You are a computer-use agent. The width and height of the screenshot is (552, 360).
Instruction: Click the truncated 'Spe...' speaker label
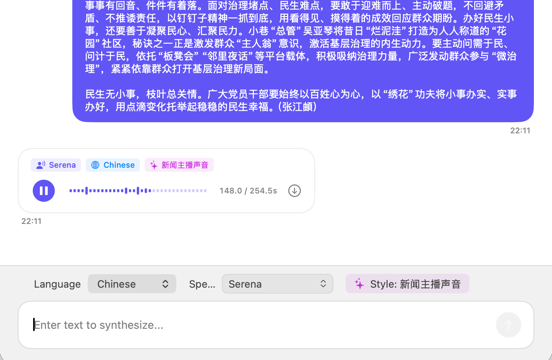[202, 284]
